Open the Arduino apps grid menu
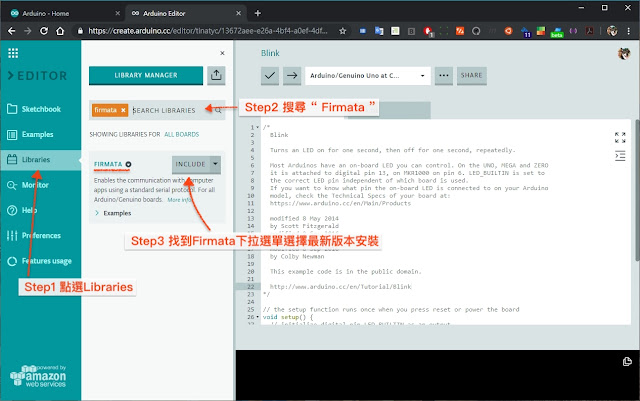The image size is (640, 401). 13,53
